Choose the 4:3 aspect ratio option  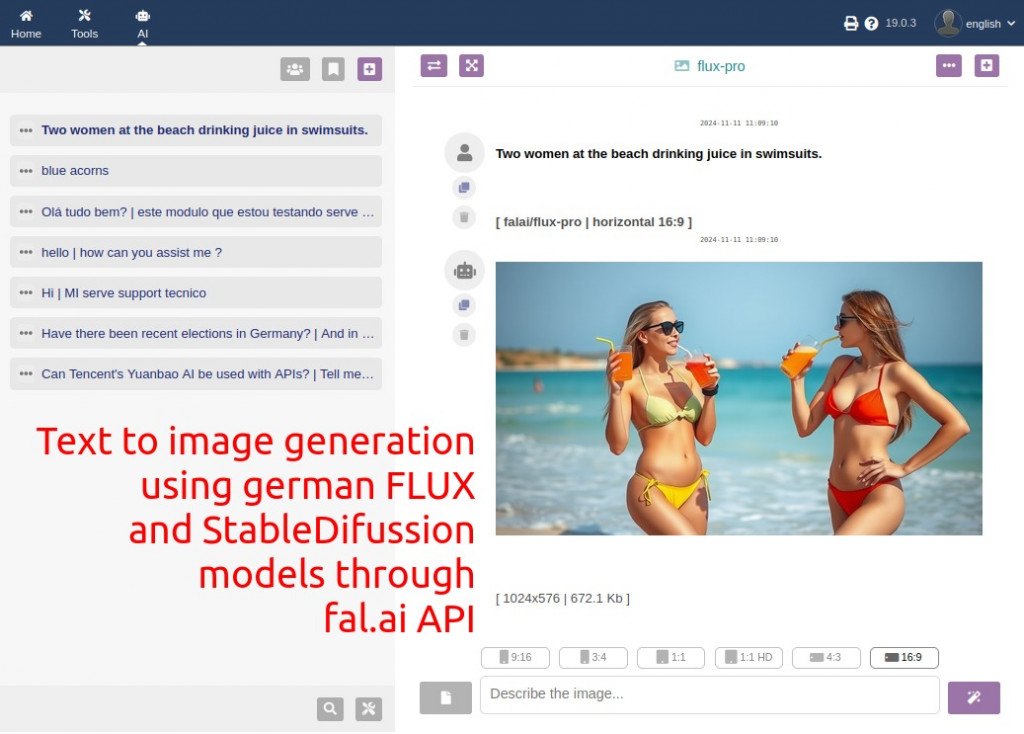click(826, 658)
